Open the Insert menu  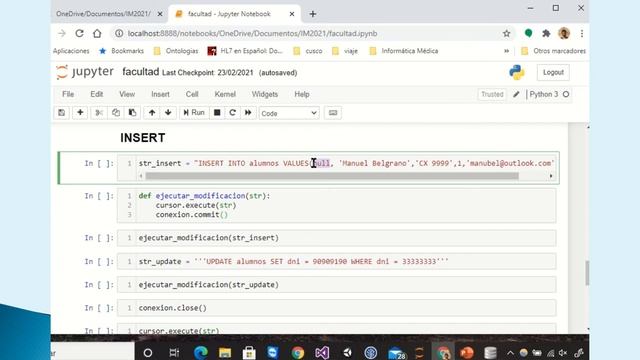point(160,94)
